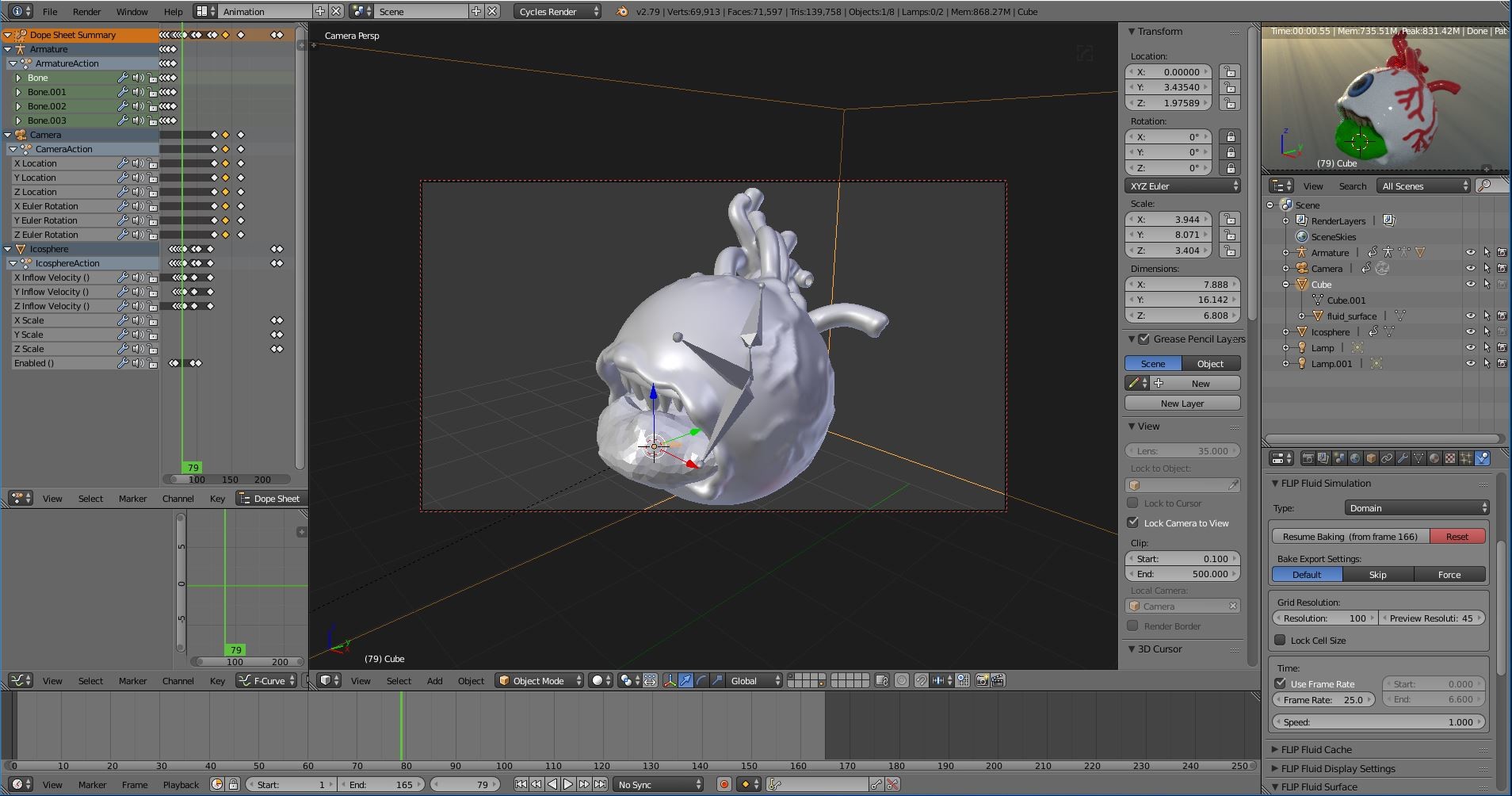Screen dimensions: 1512x796
Task: Click the insert keyframes key icon
Action: tap(876, 784)
